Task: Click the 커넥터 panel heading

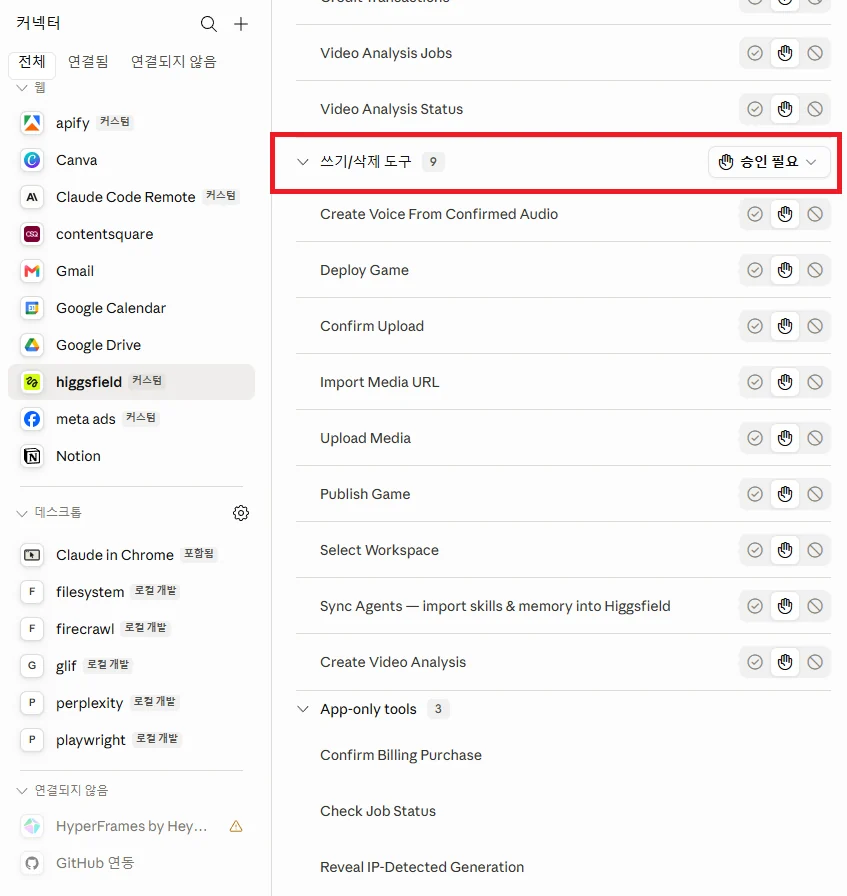Action: 38,23
